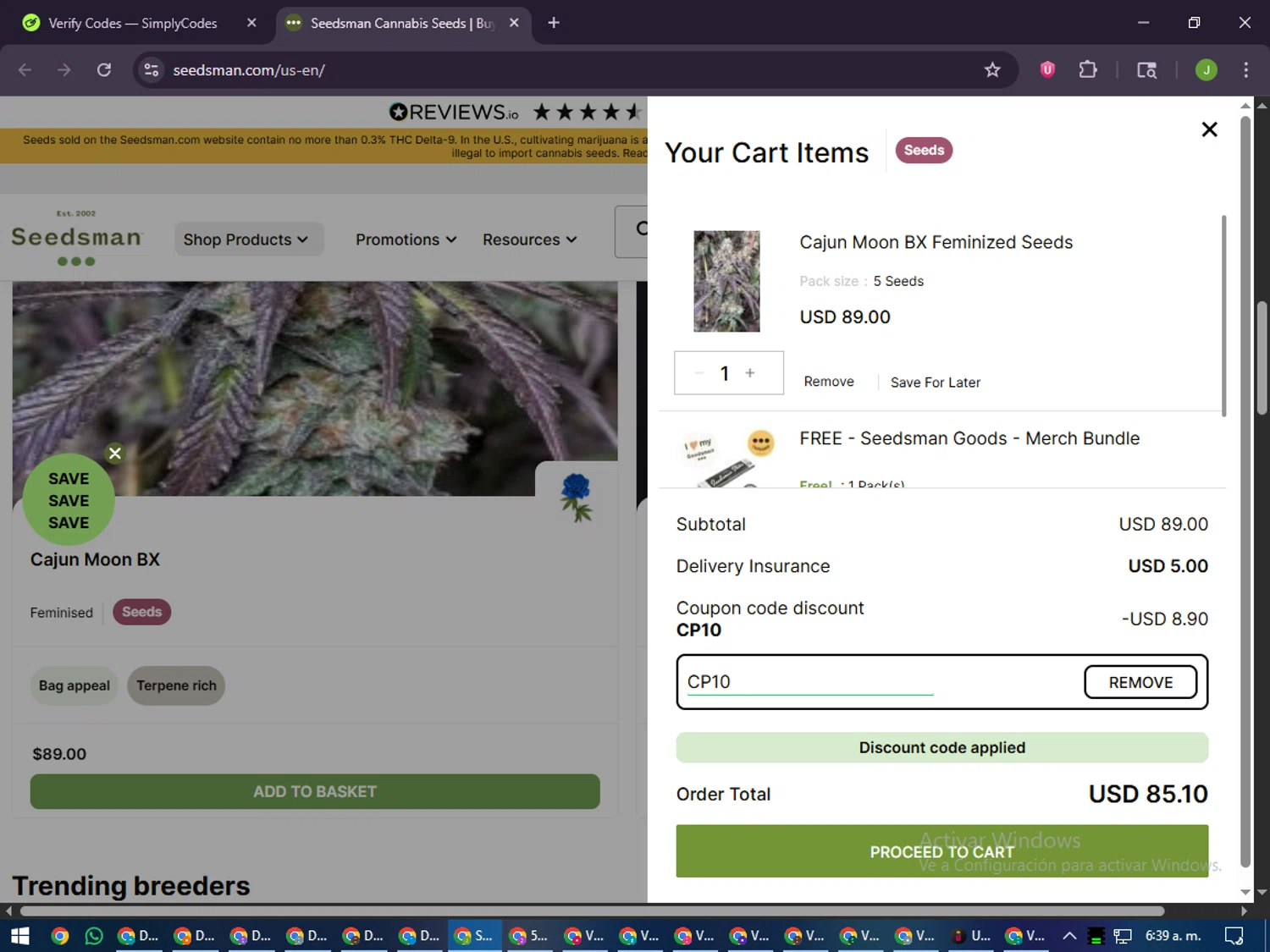
Task: Remove the CP10 coupon code
Action: click(x=1140, y=682)
